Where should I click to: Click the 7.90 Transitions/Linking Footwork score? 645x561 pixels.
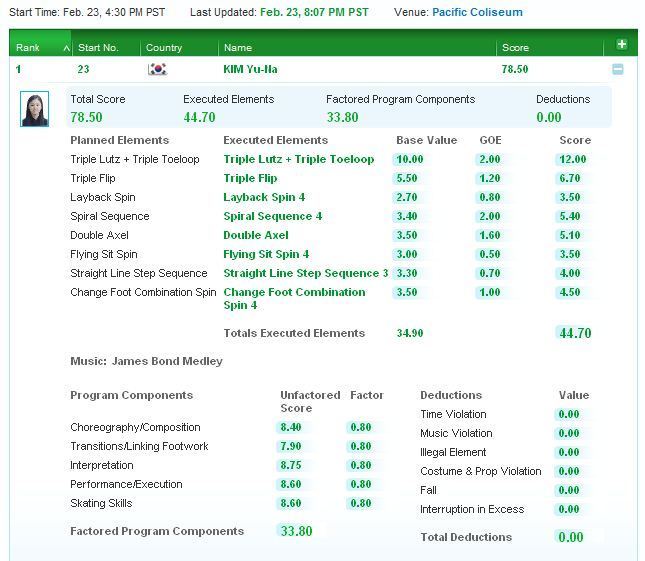tap(291, 446)
